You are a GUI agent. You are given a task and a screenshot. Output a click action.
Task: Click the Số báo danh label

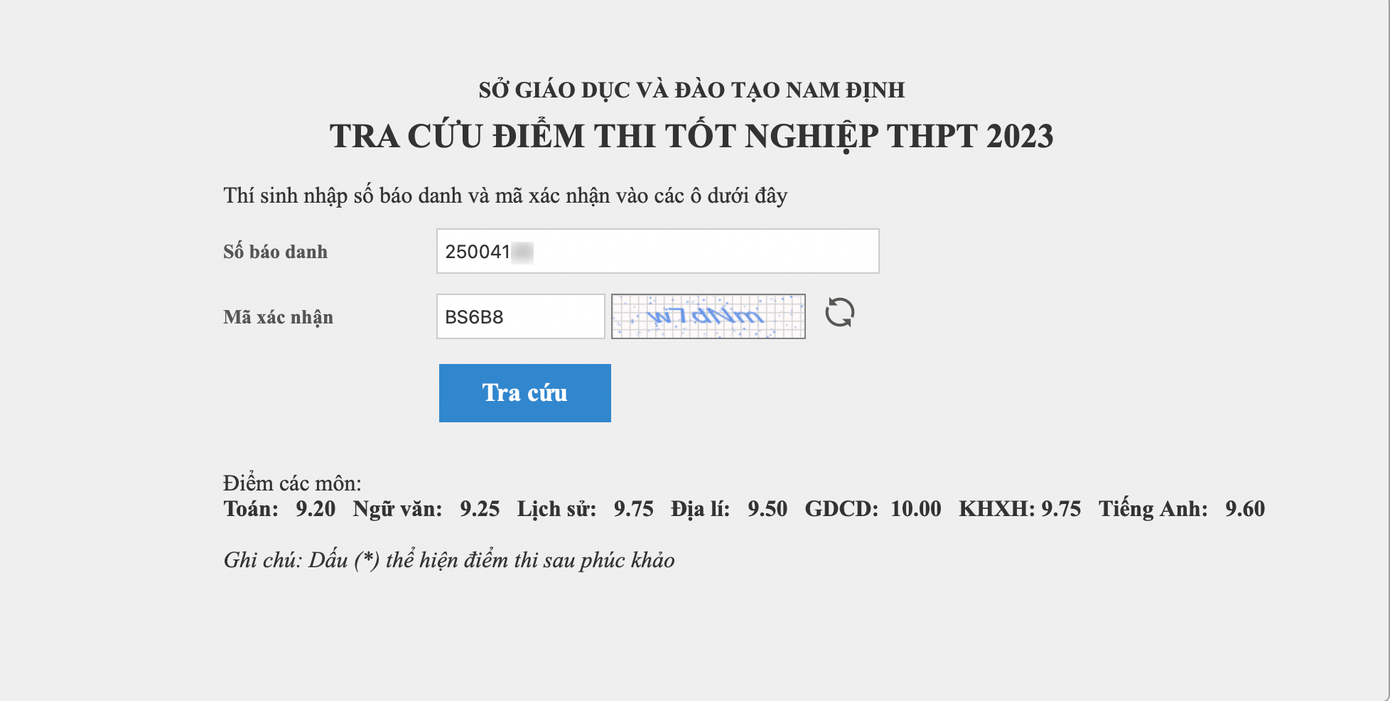pos(275,252)
